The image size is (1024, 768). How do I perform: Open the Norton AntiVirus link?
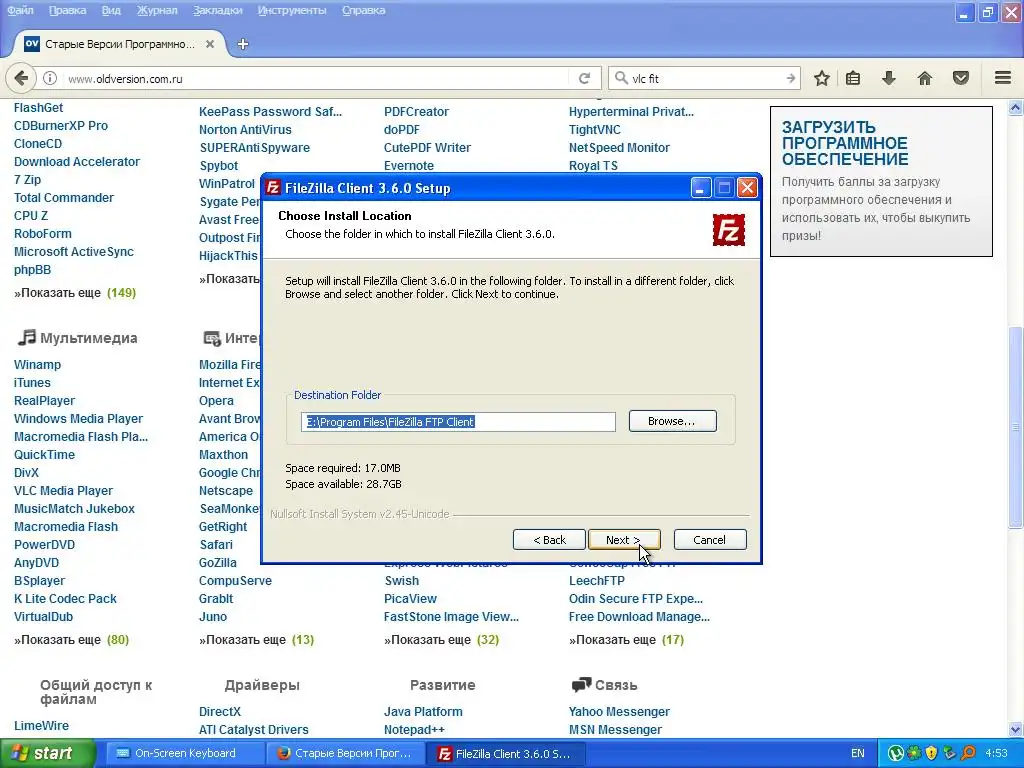(x=245, y=129)
